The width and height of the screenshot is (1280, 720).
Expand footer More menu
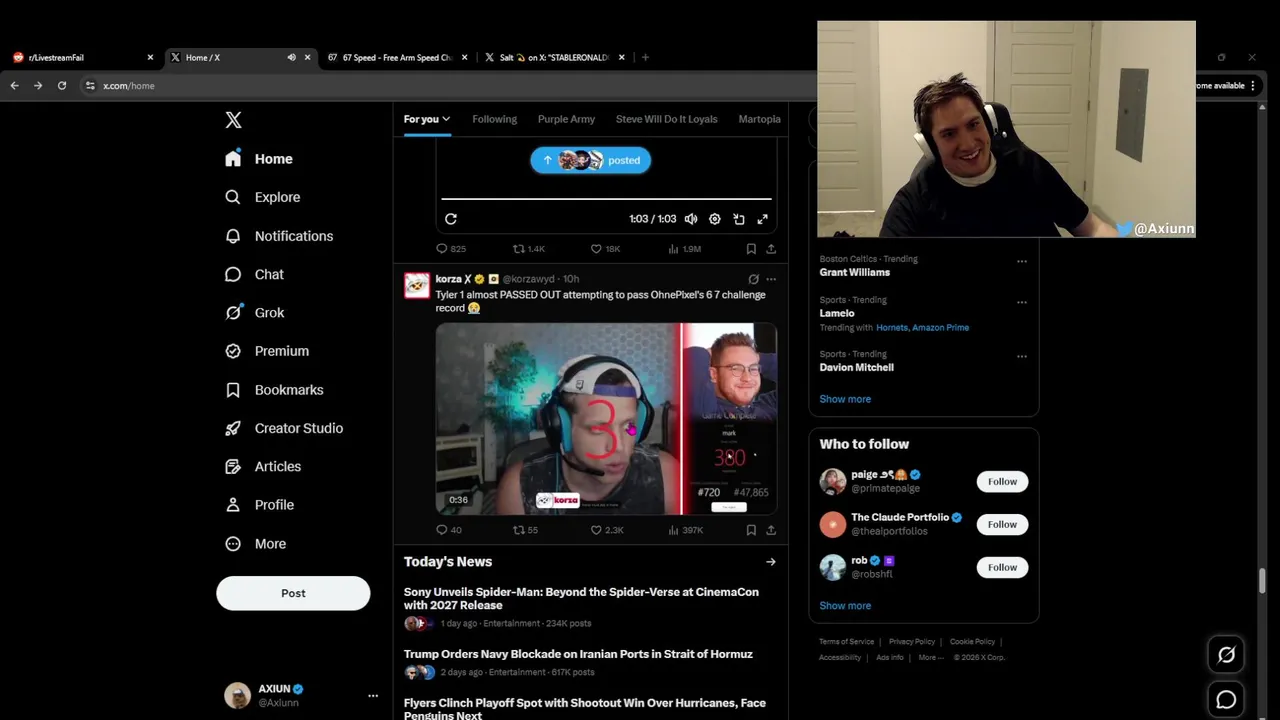coord(931,658)
